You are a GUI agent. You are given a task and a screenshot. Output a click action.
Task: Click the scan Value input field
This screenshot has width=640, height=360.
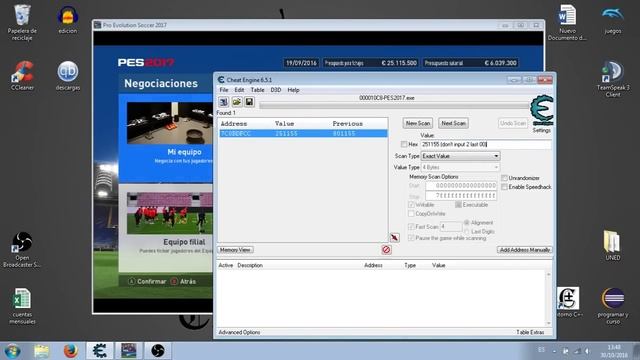click(486, 144)
